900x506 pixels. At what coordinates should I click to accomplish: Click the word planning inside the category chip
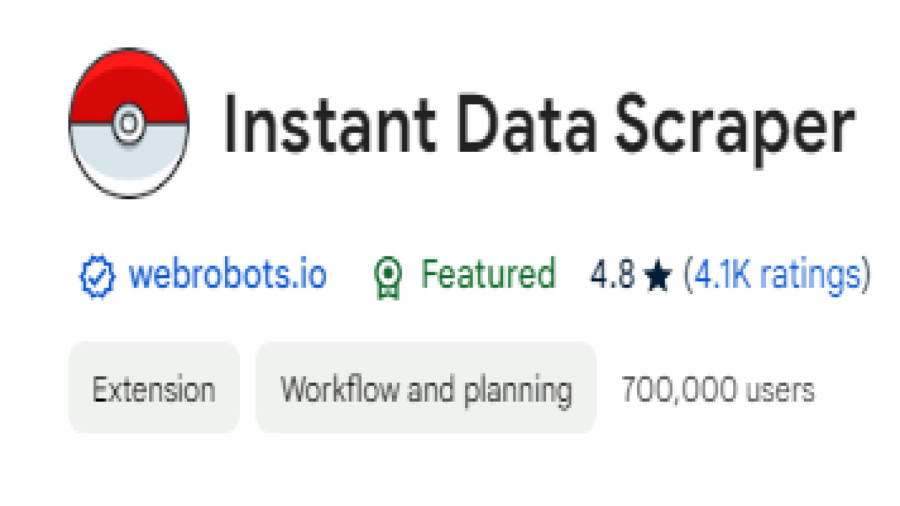tap(518, 391)
